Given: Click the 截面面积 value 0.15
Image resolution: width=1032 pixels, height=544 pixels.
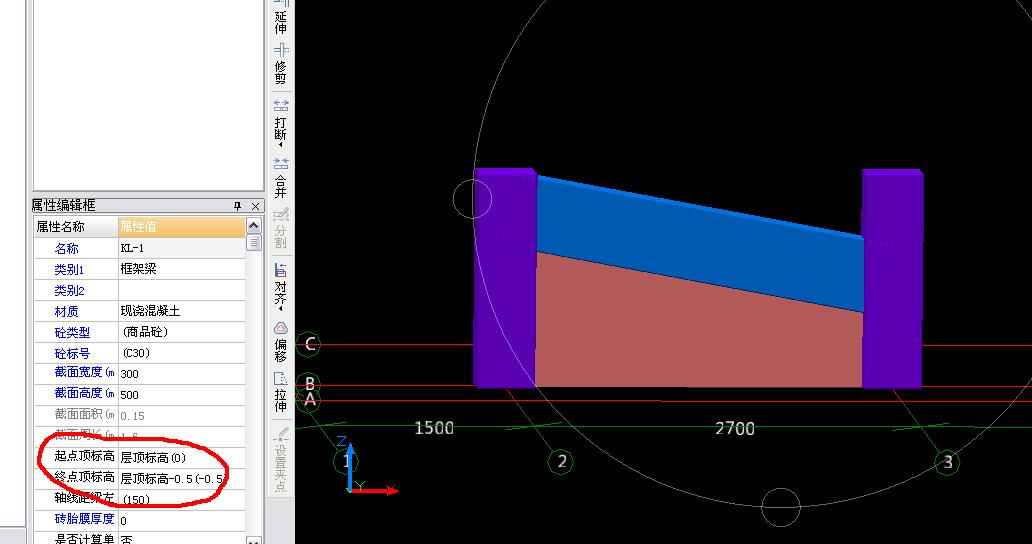Looking at the screenshot, I should click(x=182, y=416).
